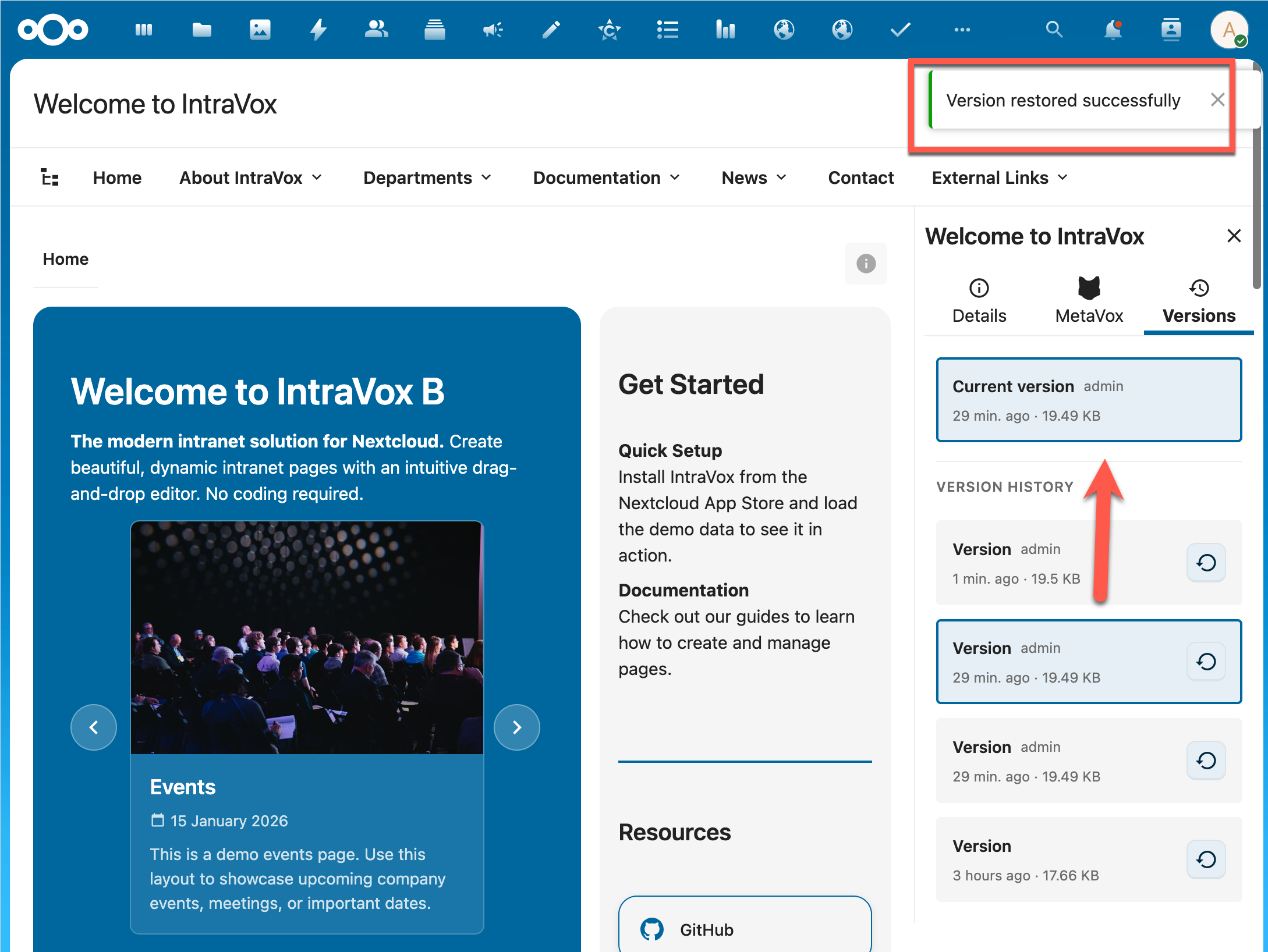Restore the version from 1 min. ago

click(x=1206, y=563)
